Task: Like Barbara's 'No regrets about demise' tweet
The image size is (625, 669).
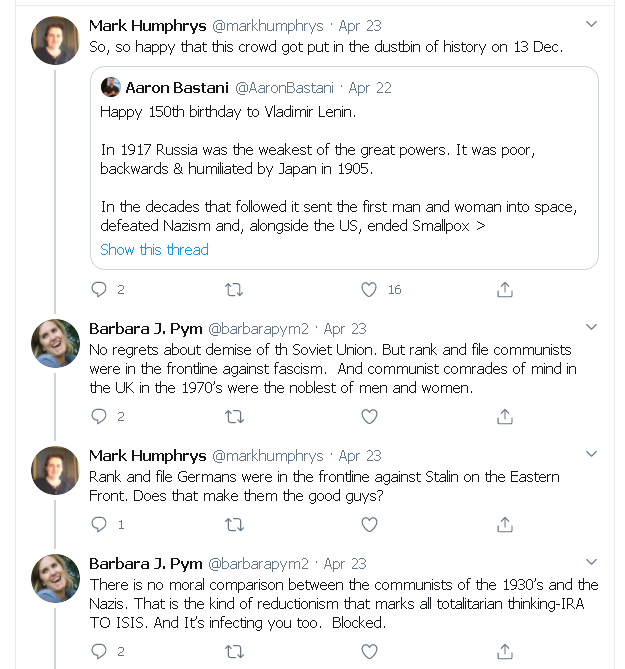Action: pyautogui.click(x=369, y=416)
